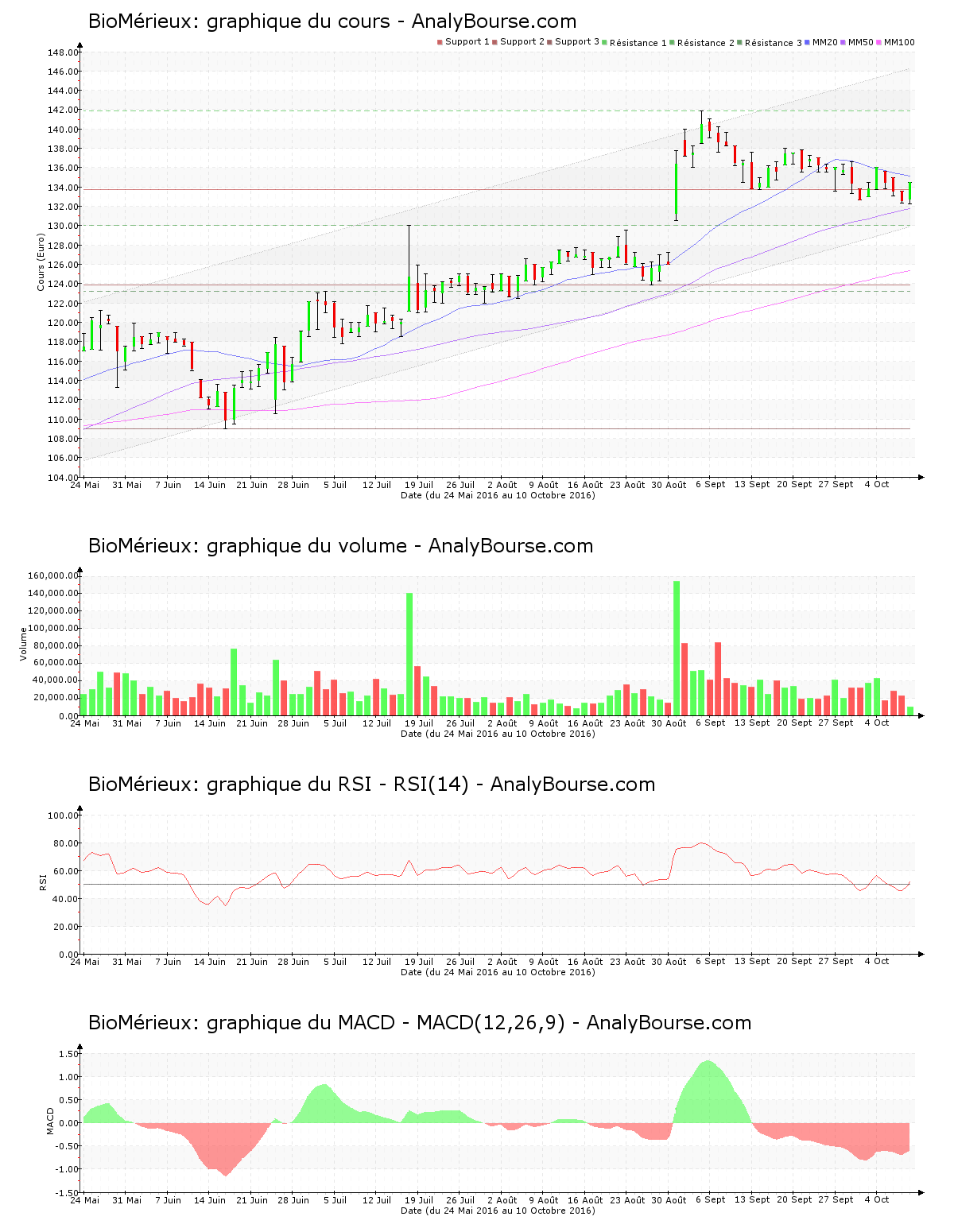Viewport: 954px width, 1232px height.
Task: Select the MM50 legend label
Action: point(861,41)
